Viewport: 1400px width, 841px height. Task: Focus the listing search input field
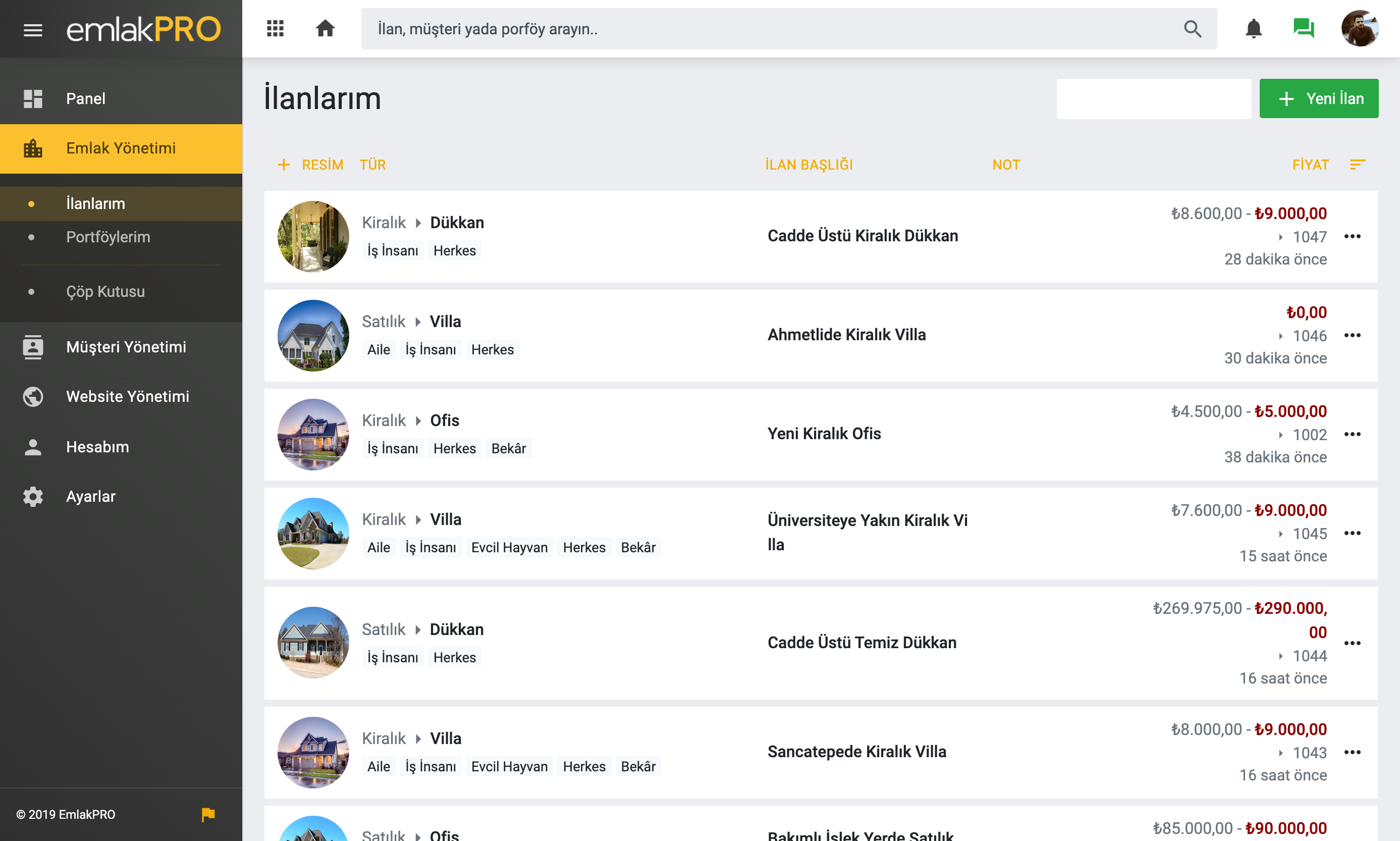click(x=1154, y=98)
